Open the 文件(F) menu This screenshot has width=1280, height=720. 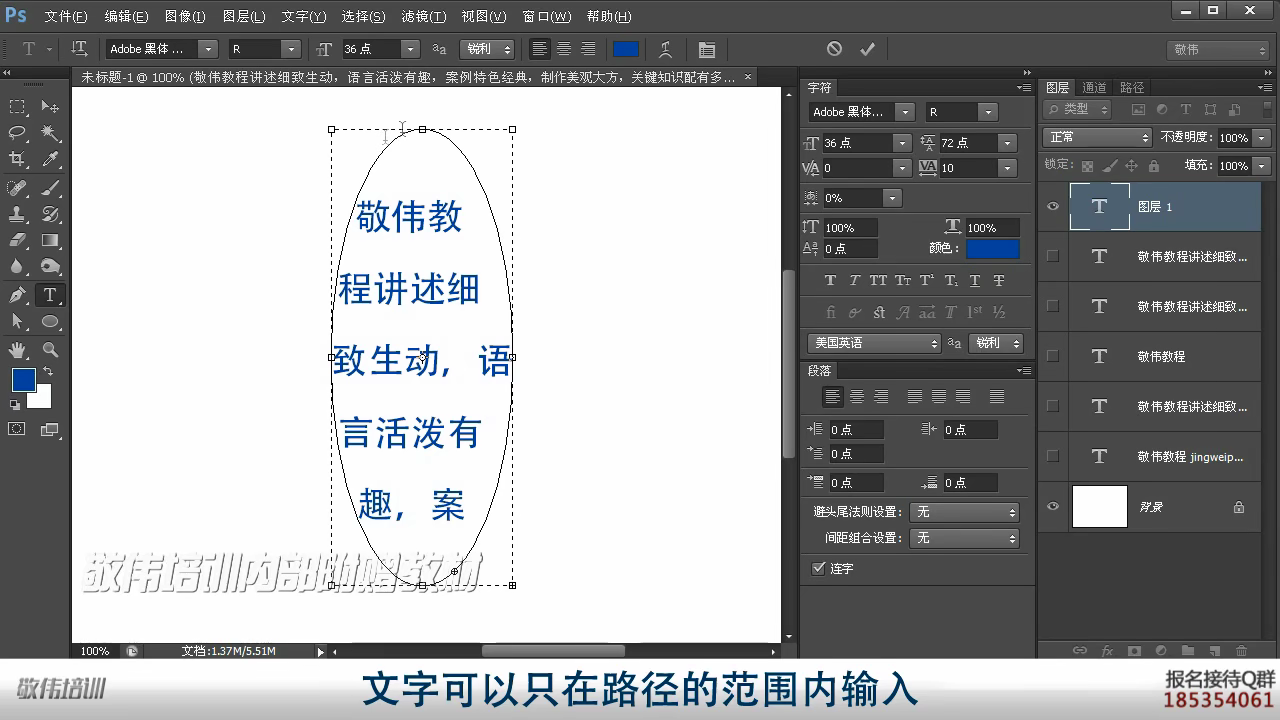point(66,16)
